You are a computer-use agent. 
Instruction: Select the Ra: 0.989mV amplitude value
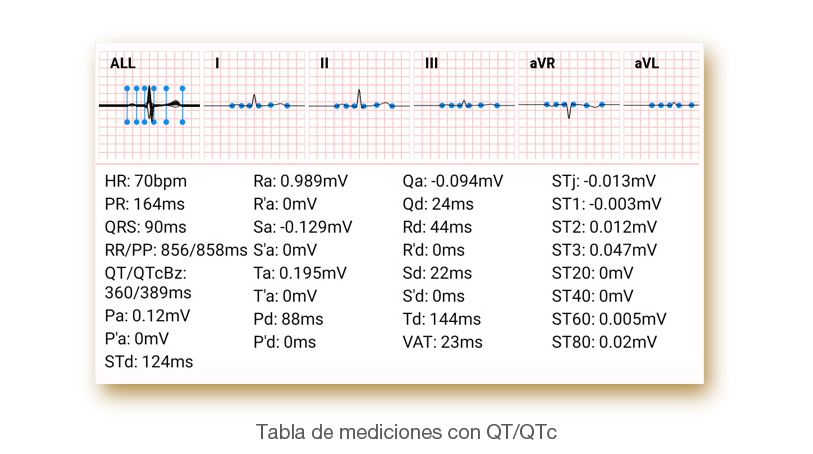[x=302, y=181]
